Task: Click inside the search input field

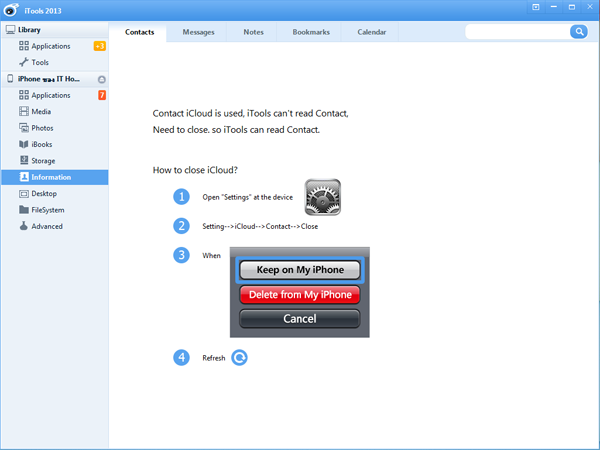Action: (x=516, y=32)
